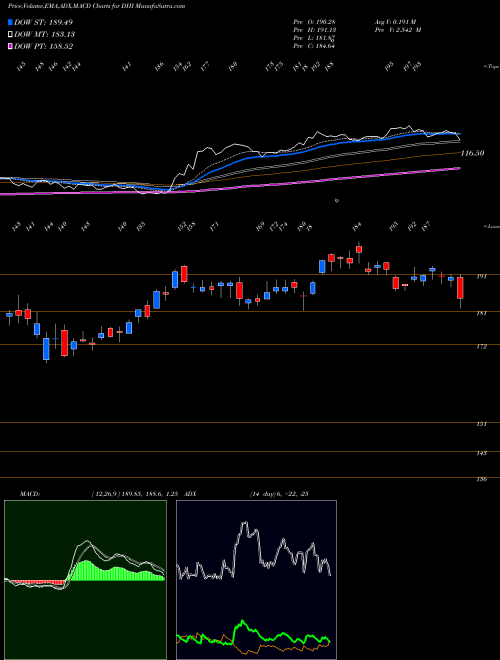Image resolution: width=500 pixels, height=660 pixels.
Task: Click the Avg V: 6.191 M value
Action: pyautogui.click(x=395, y=21)
